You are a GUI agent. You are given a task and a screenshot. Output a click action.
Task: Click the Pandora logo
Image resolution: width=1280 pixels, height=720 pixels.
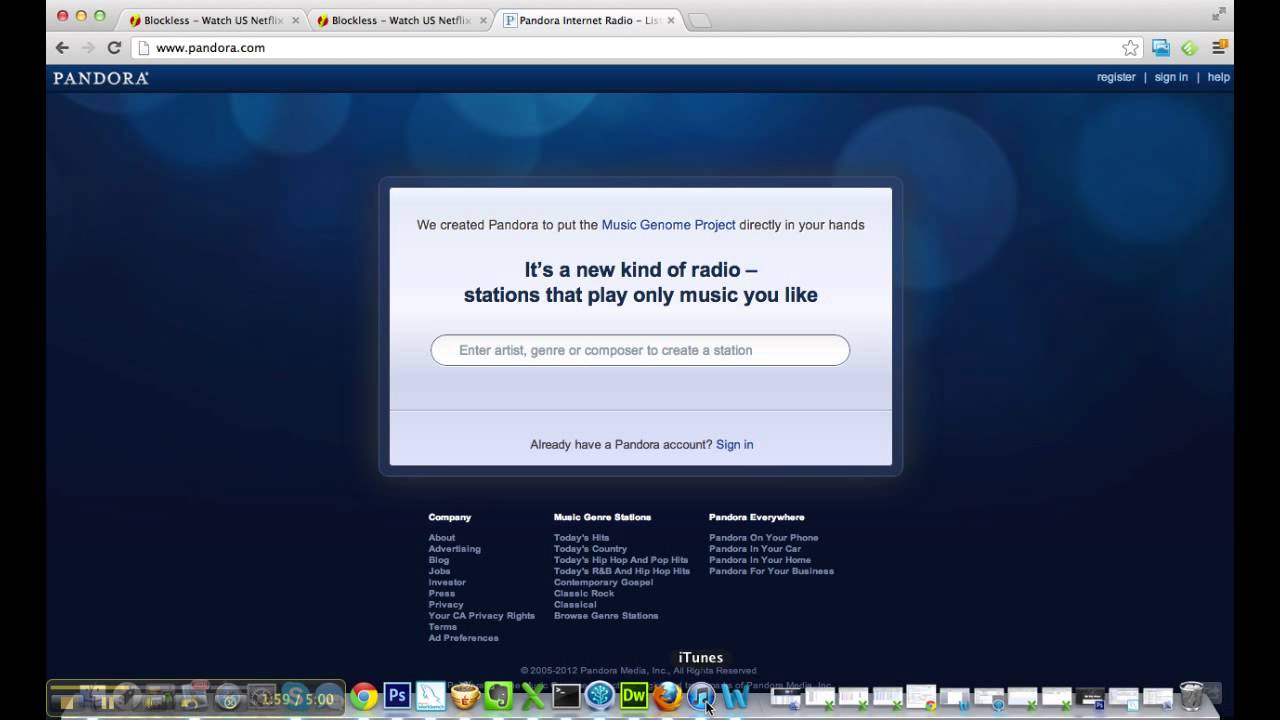tap(101, 78)
